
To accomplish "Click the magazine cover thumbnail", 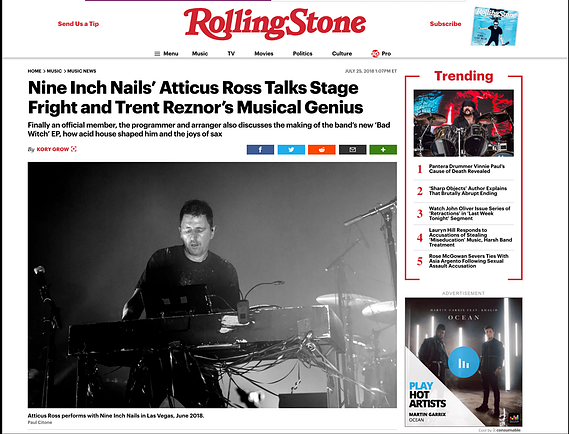I will (x=495, y=26).
